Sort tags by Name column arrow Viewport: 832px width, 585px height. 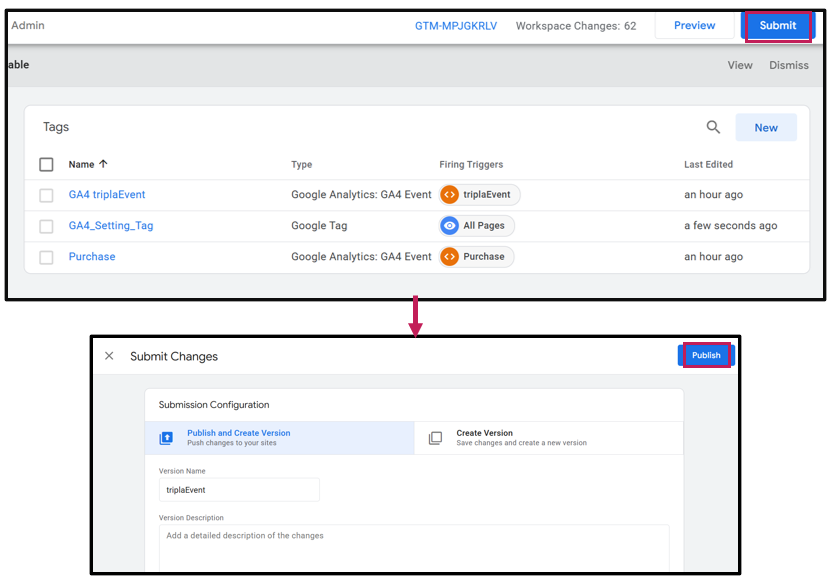103,164
